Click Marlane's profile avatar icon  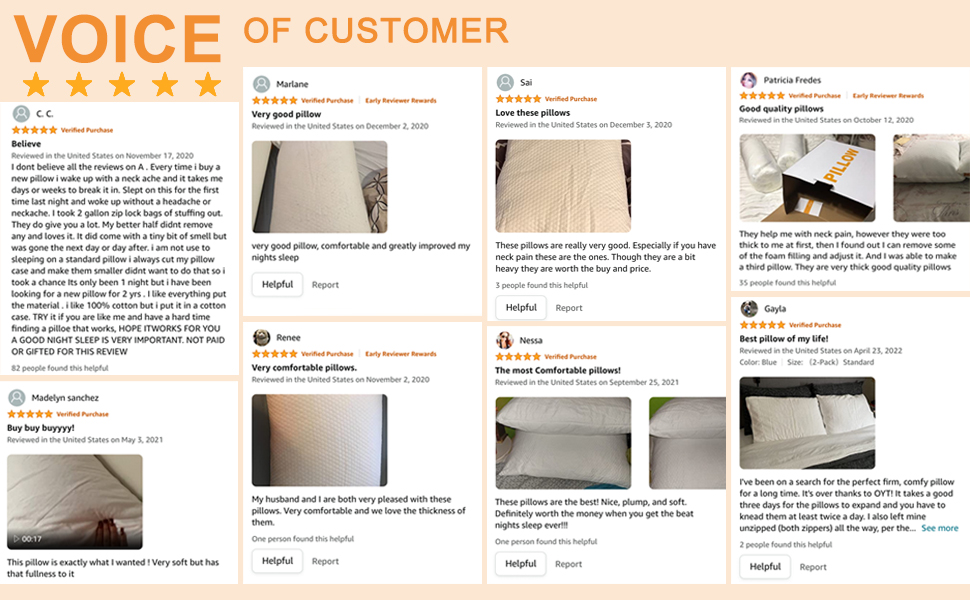tap(261, 84)
